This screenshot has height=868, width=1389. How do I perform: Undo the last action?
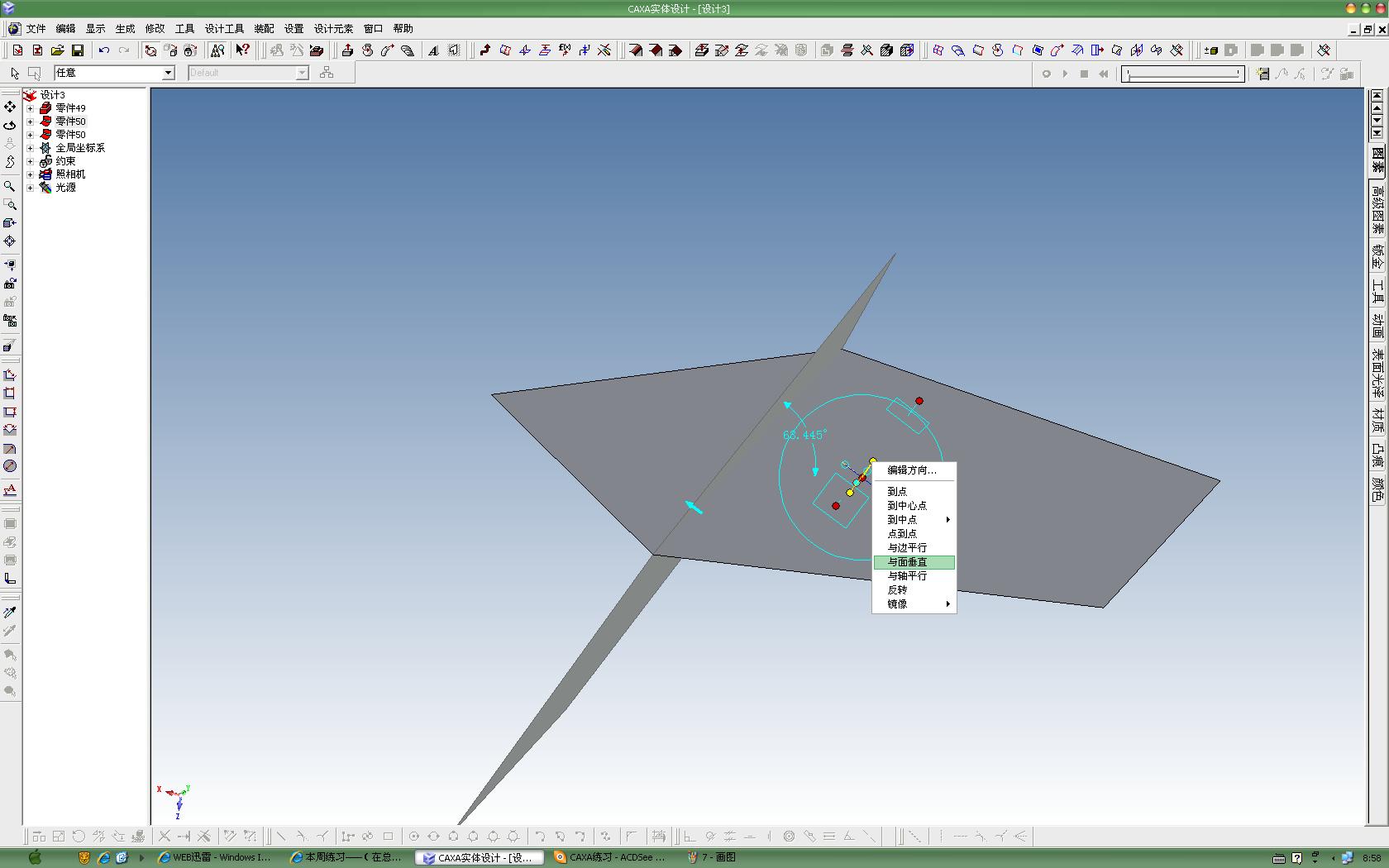click(104, 50)
